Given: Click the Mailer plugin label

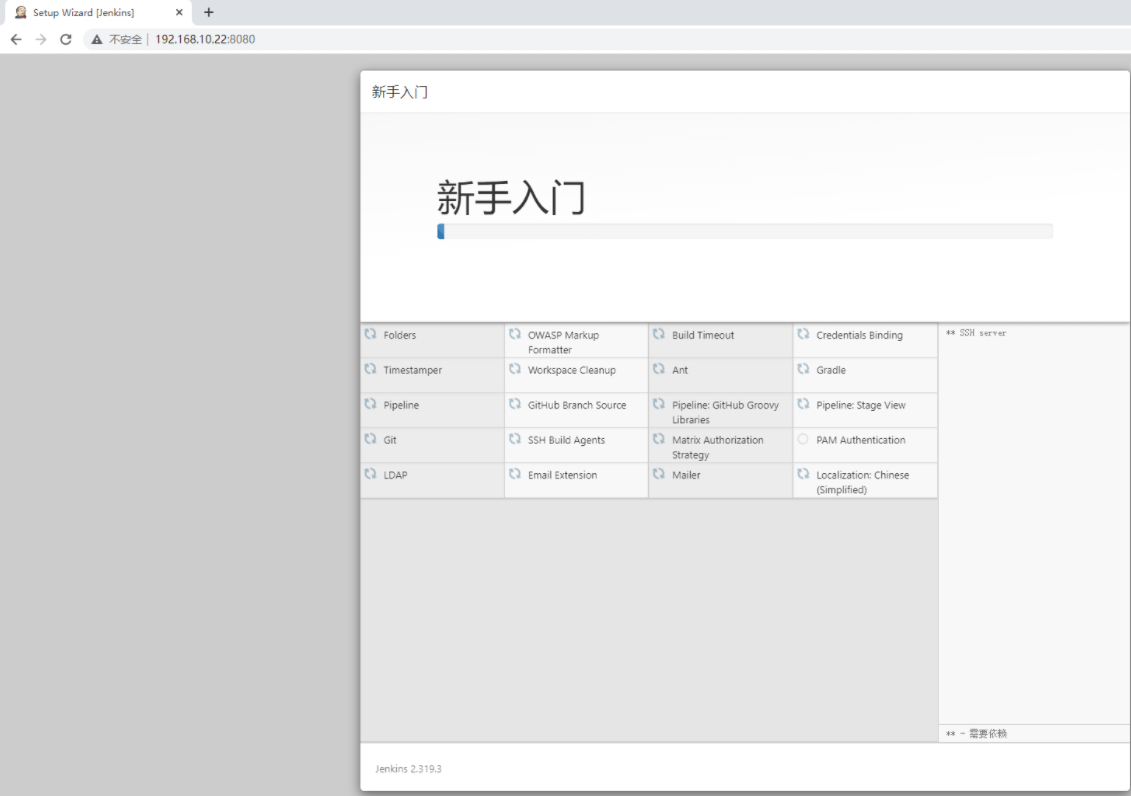Looking at the screenshot, I should click(686, 475).
